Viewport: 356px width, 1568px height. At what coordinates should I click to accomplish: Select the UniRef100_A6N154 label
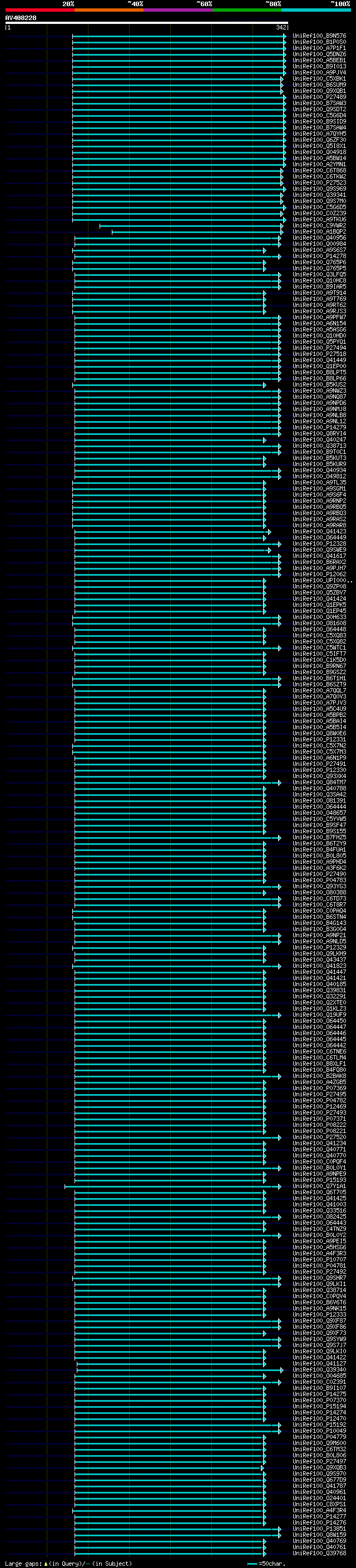pos(319,323)
